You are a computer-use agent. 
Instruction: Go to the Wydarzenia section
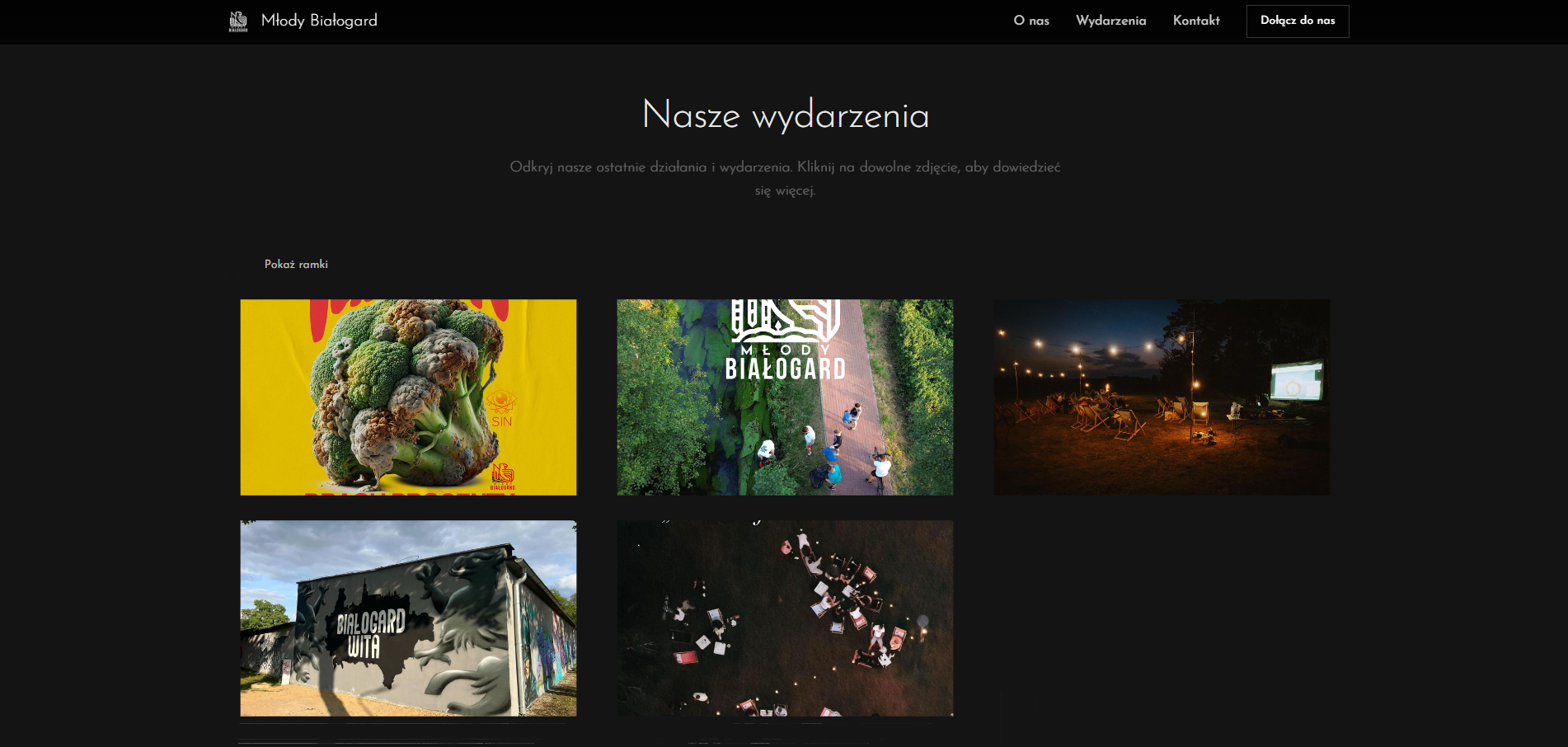pyautogui.click(x=1110, y=21)
